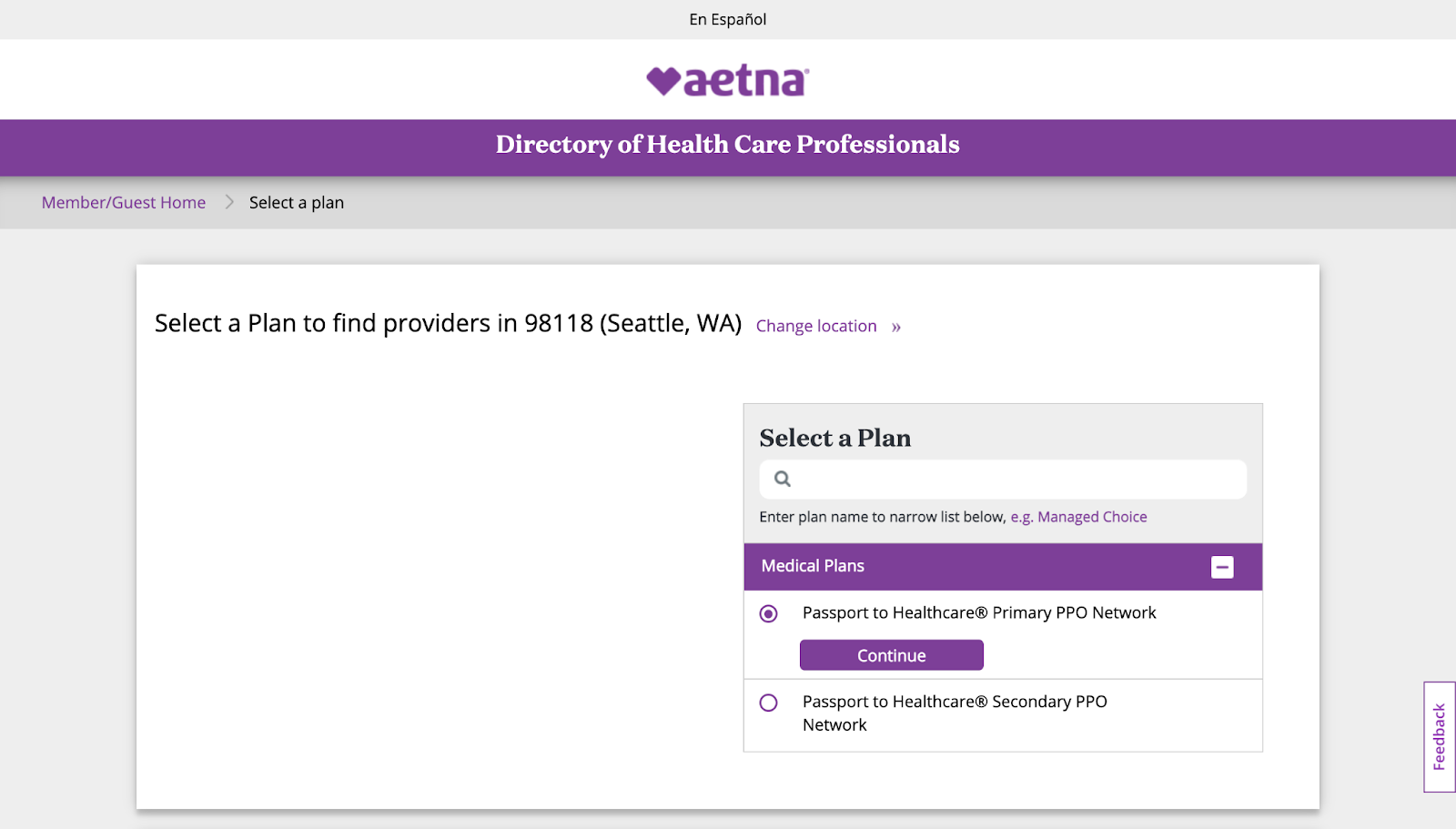Select Passport to Healthcare Secondary PPO radio

pos(769,703)
